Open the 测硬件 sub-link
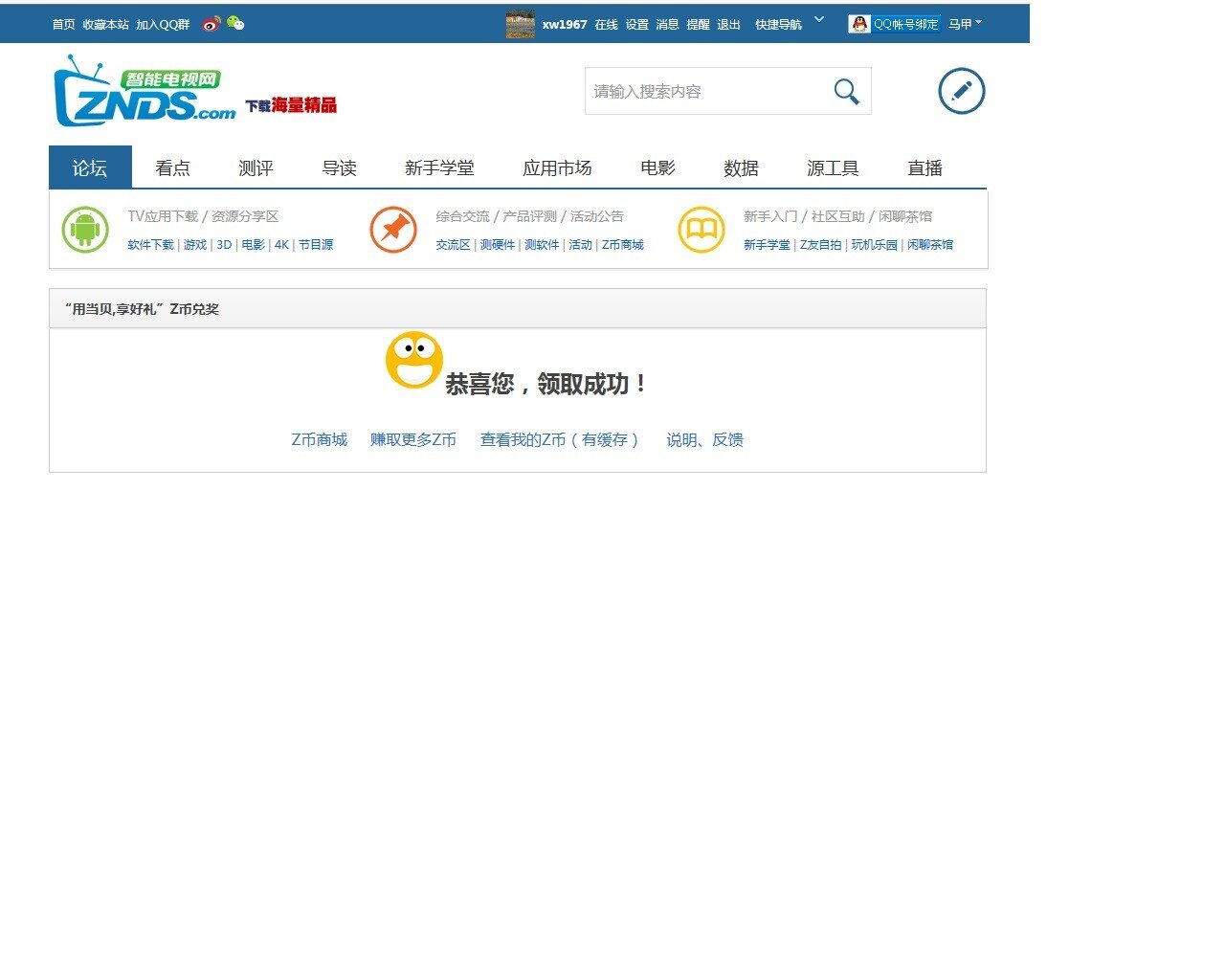This screenshot has width=1225, height=980. [498, 245]
